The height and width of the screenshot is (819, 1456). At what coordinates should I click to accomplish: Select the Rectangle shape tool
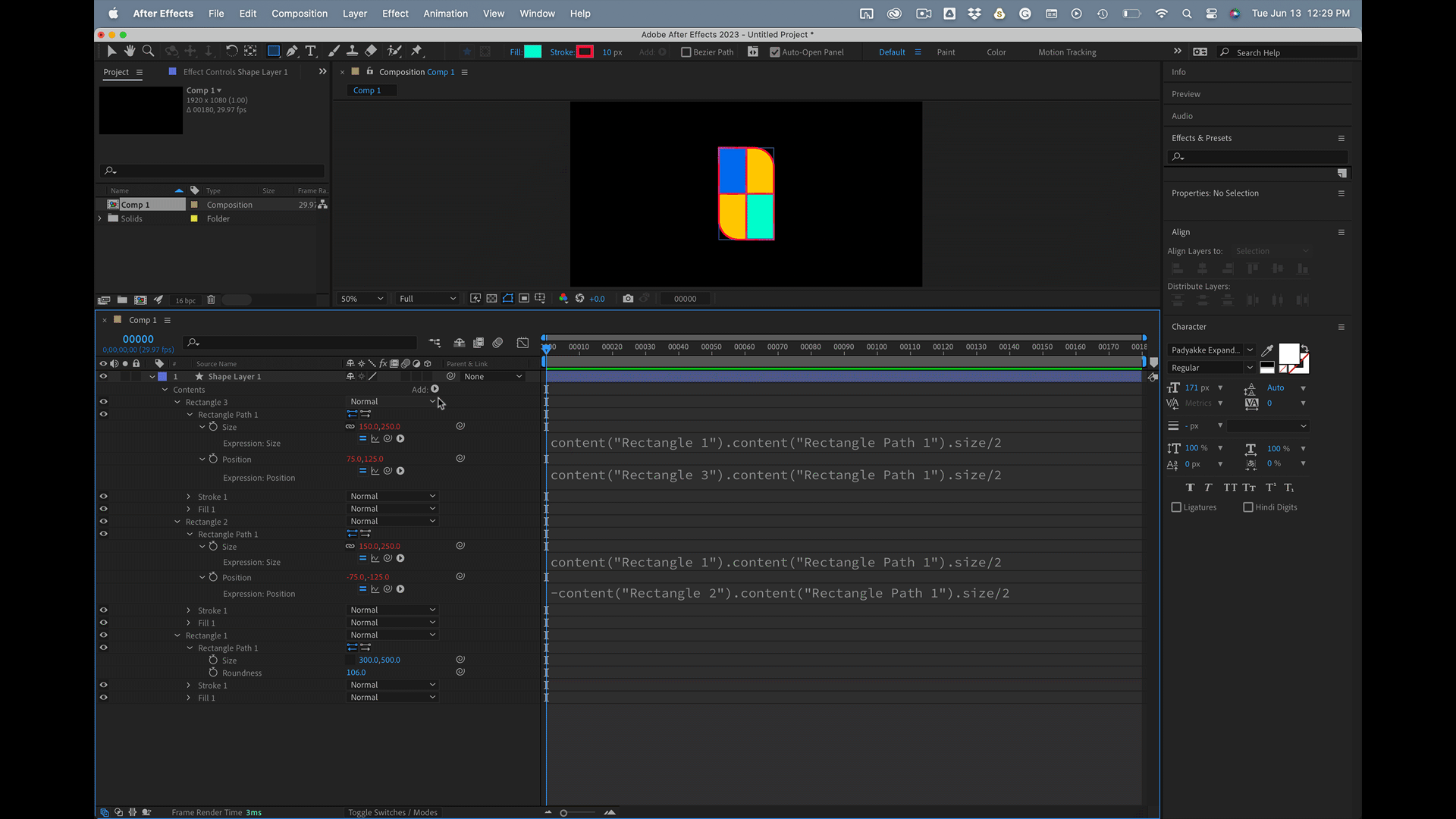274,51
